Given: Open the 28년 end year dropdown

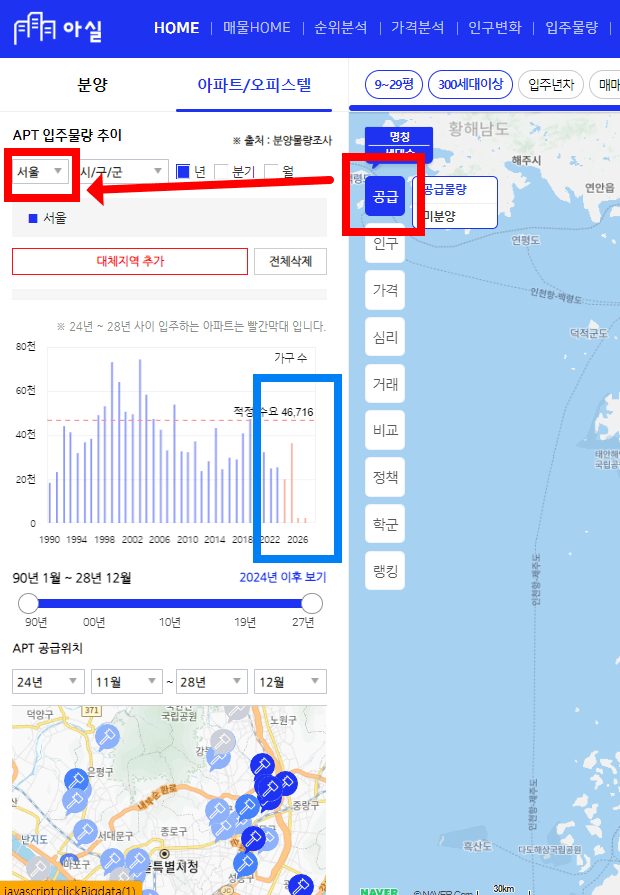Looking at the screenshot, I should click(x=212, y=682).
